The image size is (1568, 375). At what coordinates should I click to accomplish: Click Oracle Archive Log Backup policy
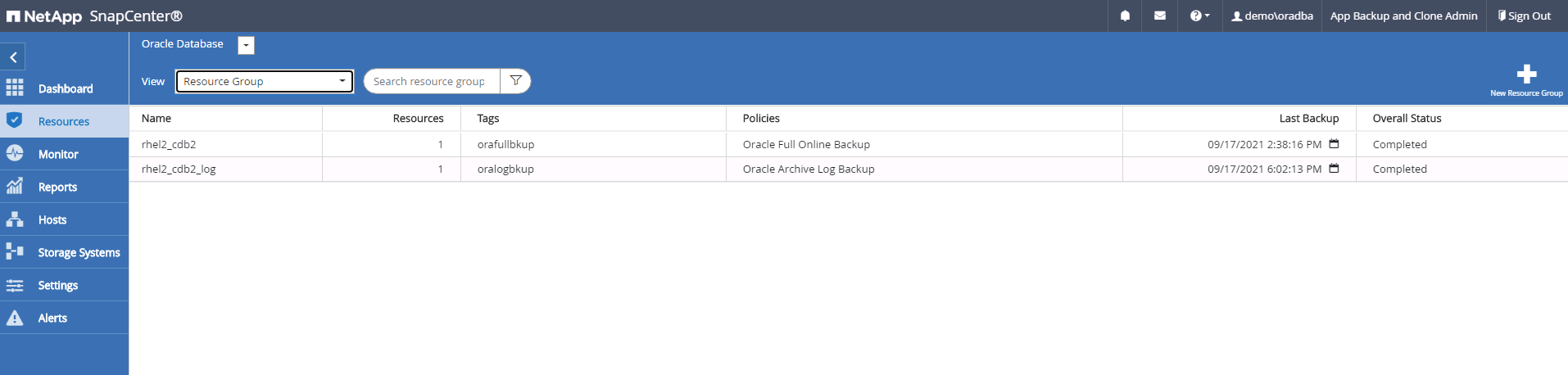[x=809, y=169]
